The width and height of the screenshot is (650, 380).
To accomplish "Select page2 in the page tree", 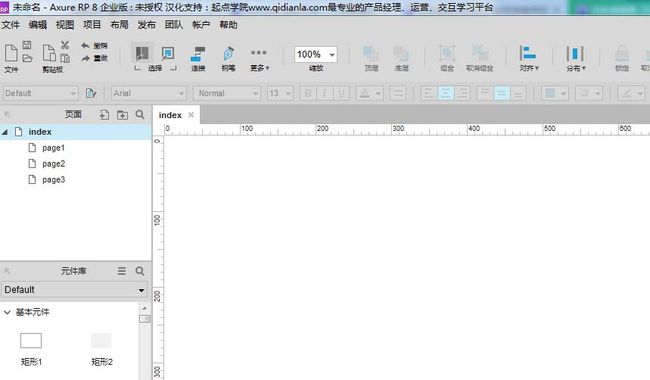I will pos(53,164).
